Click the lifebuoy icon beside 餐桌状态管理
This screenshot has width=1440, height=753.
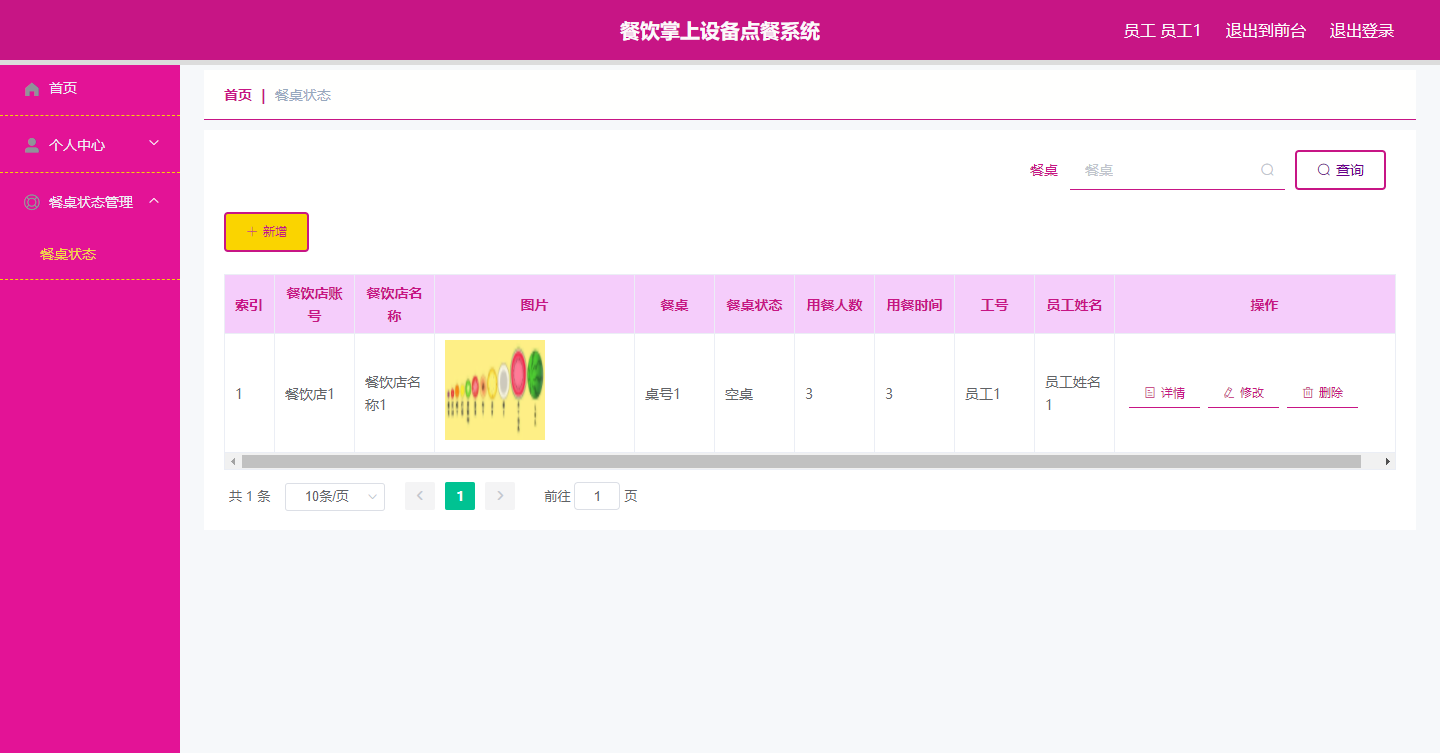[x=32, y=202]
